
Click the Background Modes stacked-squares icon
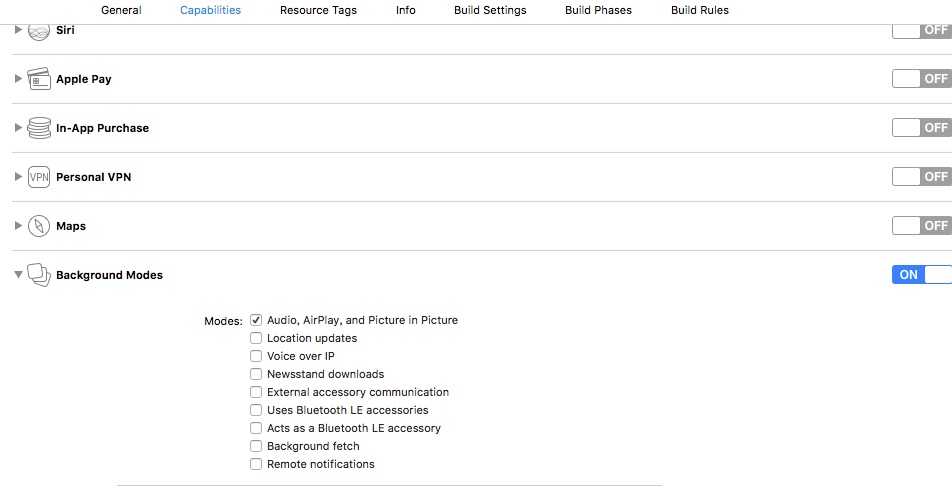pyautogui.click(x=39, y=275)
